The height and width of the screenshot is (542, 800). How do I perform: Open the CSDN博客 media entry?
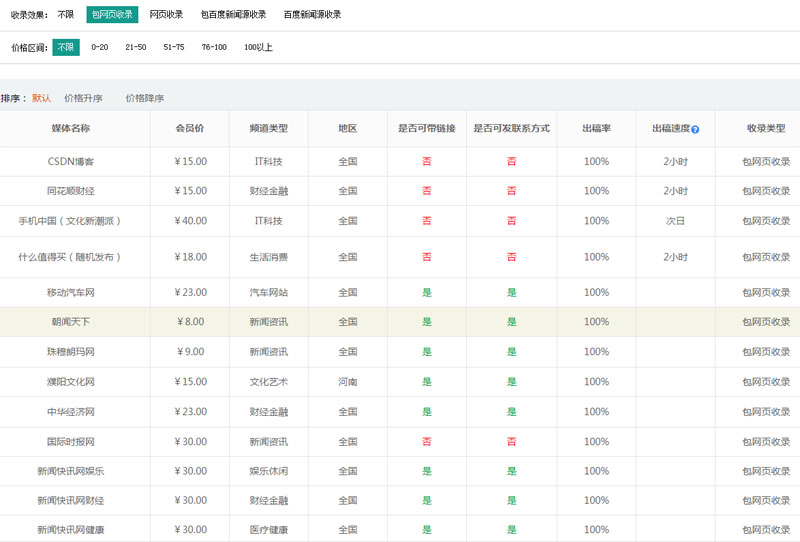point(71,161)
